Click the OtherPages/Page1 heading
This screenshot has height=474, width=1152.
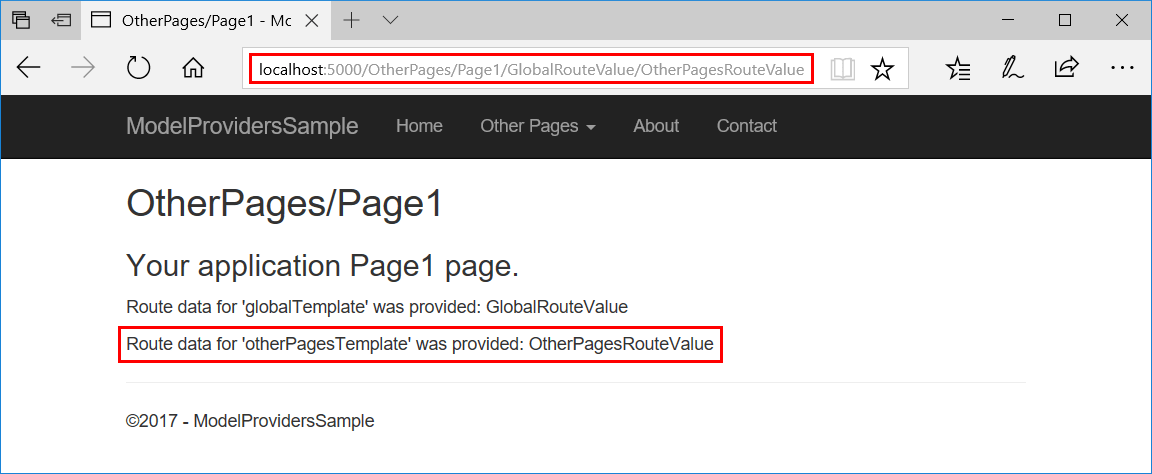285,203
